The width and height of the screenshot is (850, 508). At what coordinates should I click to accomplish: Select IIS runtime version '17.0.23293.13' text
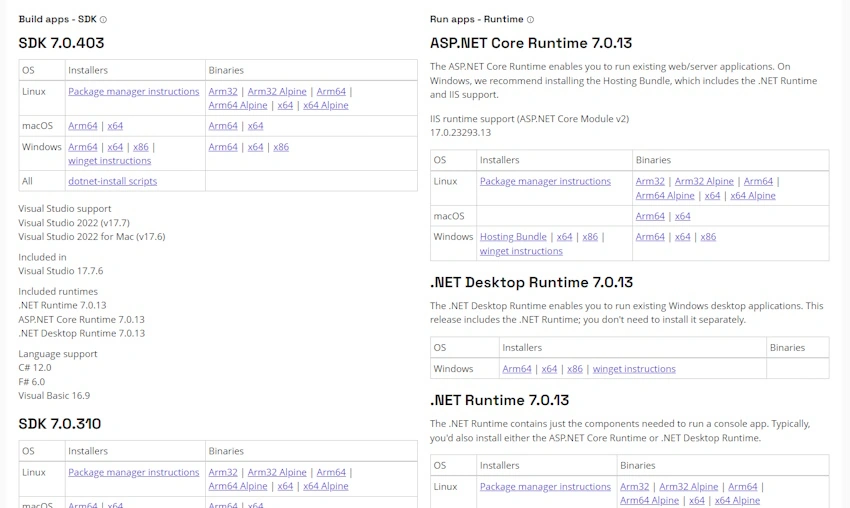tap(460, 133)
